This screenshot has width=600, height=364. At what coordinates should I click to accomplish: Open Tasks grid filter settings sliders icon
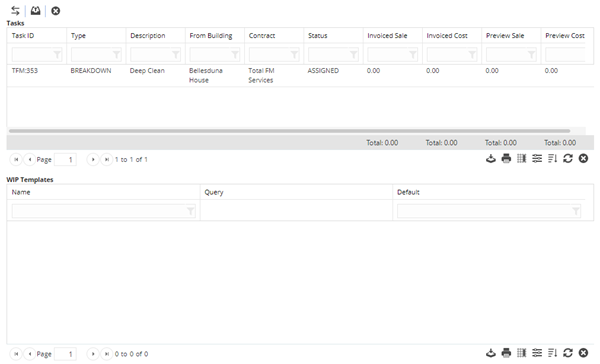coord(537,158)
